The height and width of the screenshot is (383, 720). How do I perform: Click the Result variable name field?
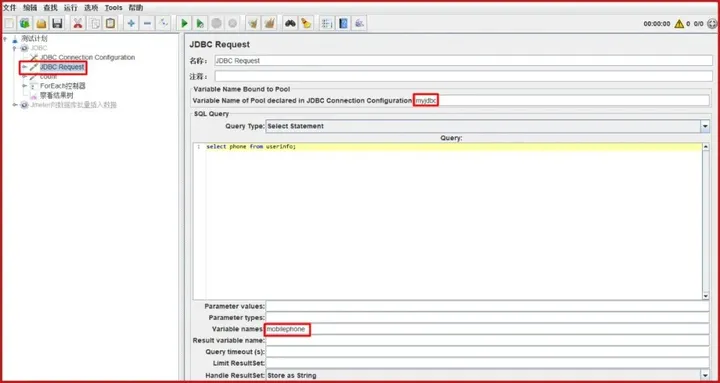pyautogui.click(x=488, y=341)
